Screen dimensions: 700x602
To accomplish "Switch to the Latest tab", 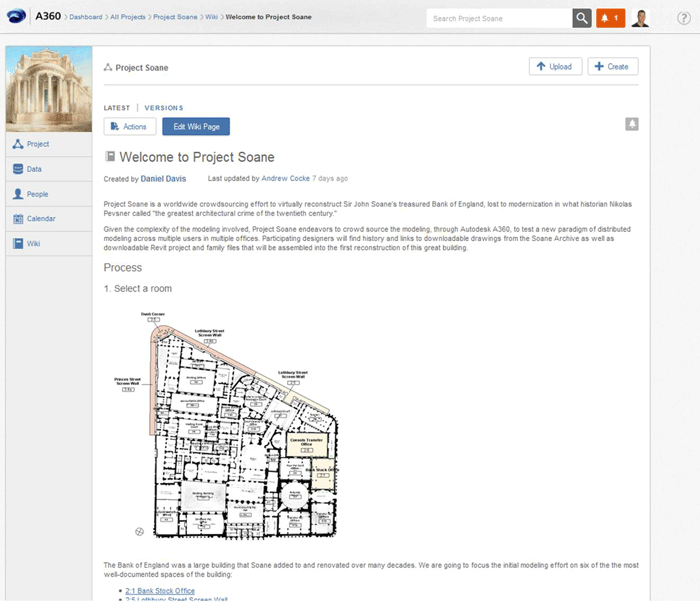I will click(x=117, y=107).
